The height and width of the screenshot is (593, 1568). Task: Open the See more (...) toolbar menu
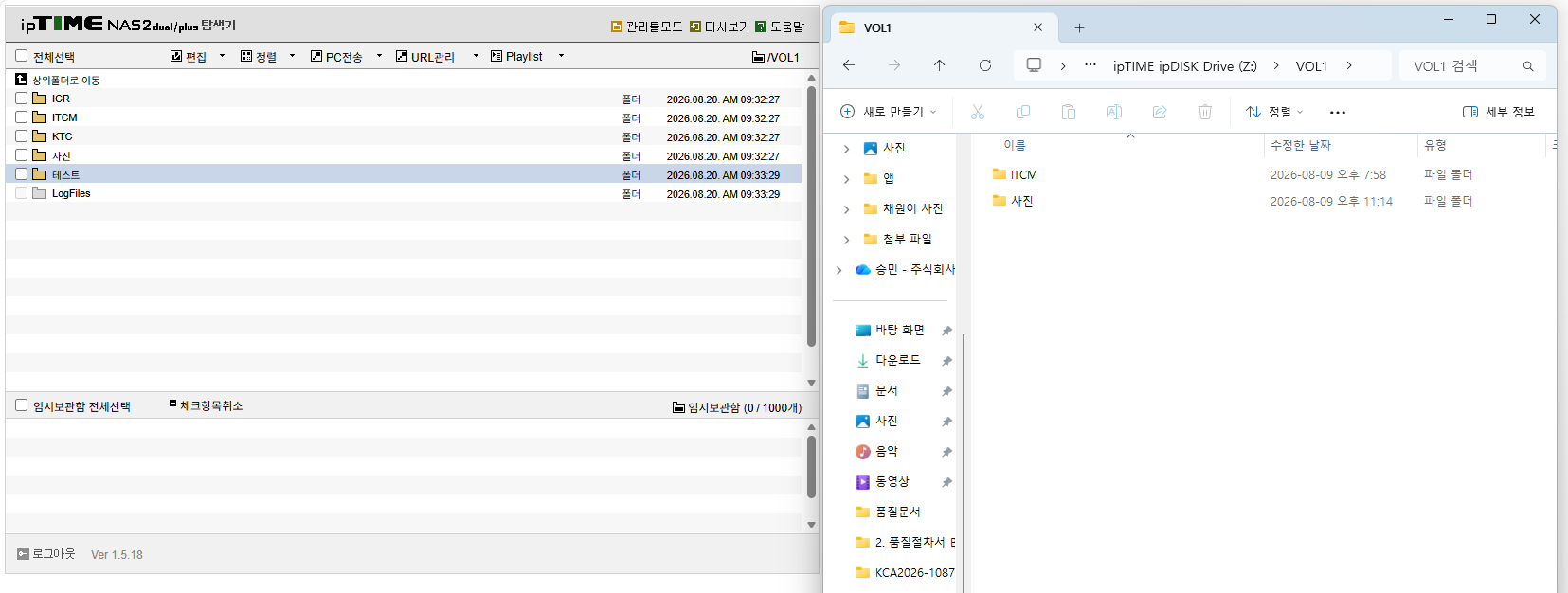pos(1338,112)
